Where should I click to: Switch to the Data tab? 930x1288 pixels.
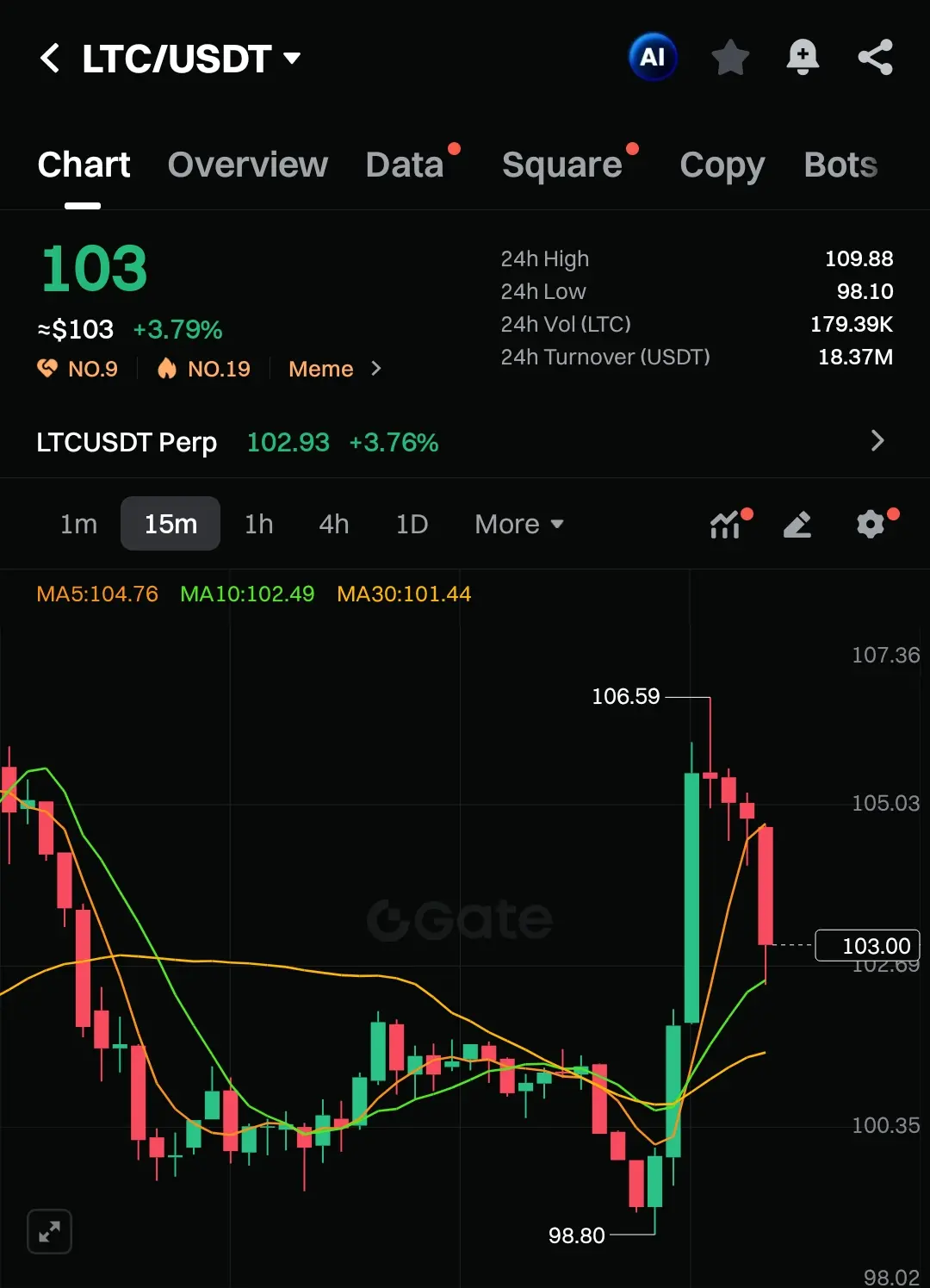(x=405, y=165)
